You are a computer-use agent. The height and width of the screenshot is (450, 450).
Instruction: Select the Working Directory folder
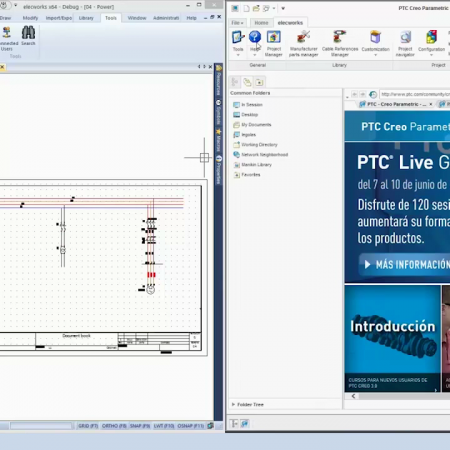click(255, 145)
